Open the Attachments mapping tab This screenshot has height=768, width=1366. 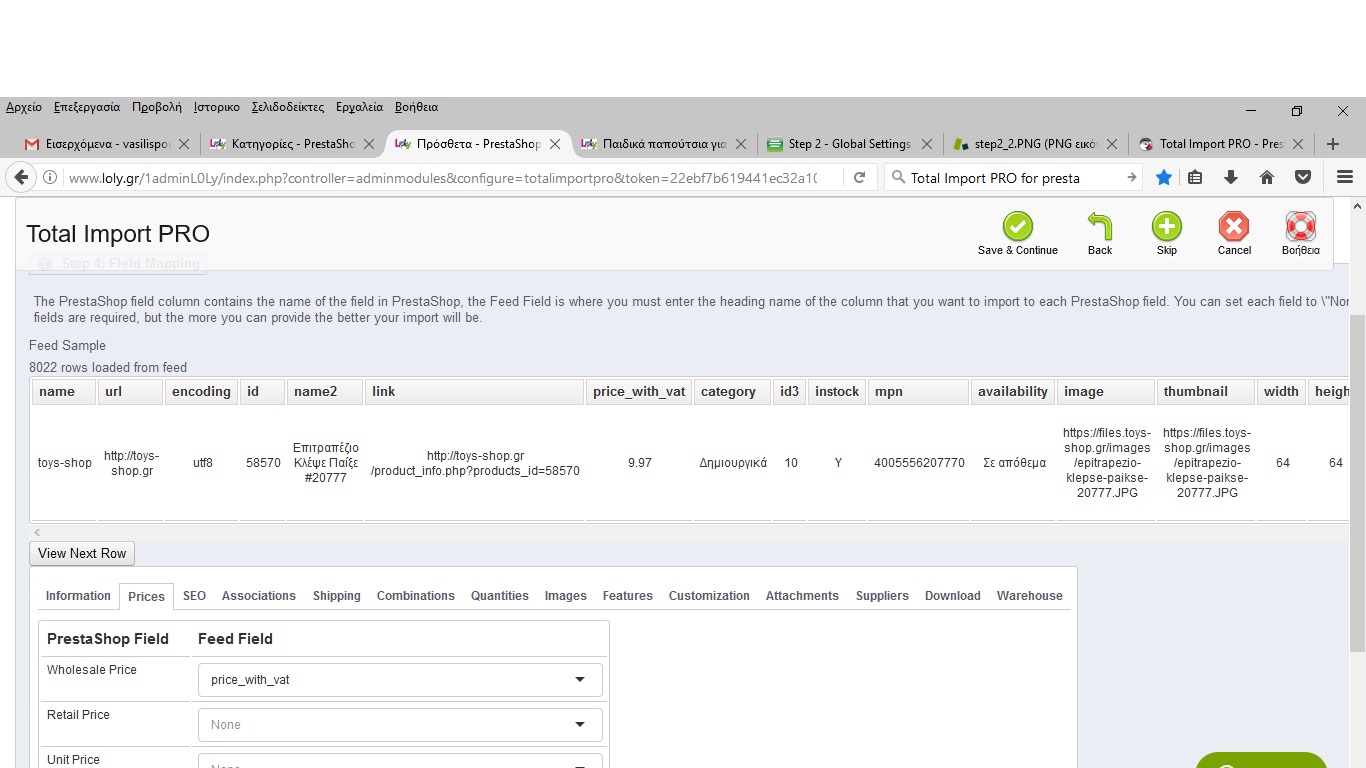[802, 596]
